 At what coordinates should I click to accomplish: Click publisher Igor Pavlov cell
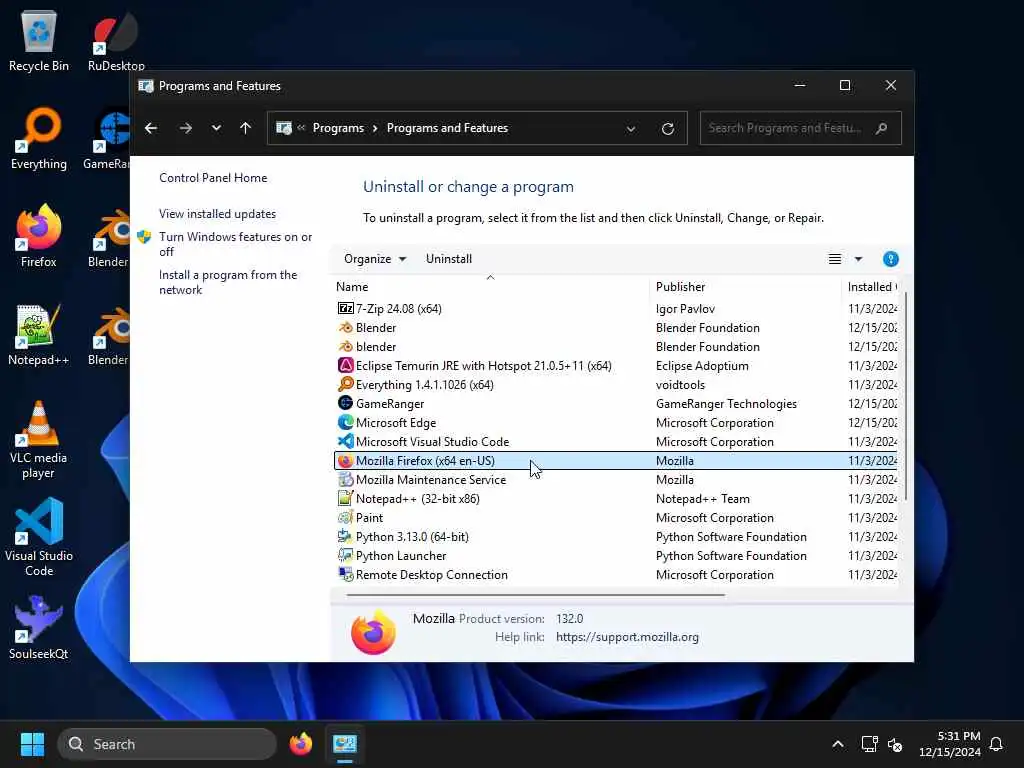[685, 309]
